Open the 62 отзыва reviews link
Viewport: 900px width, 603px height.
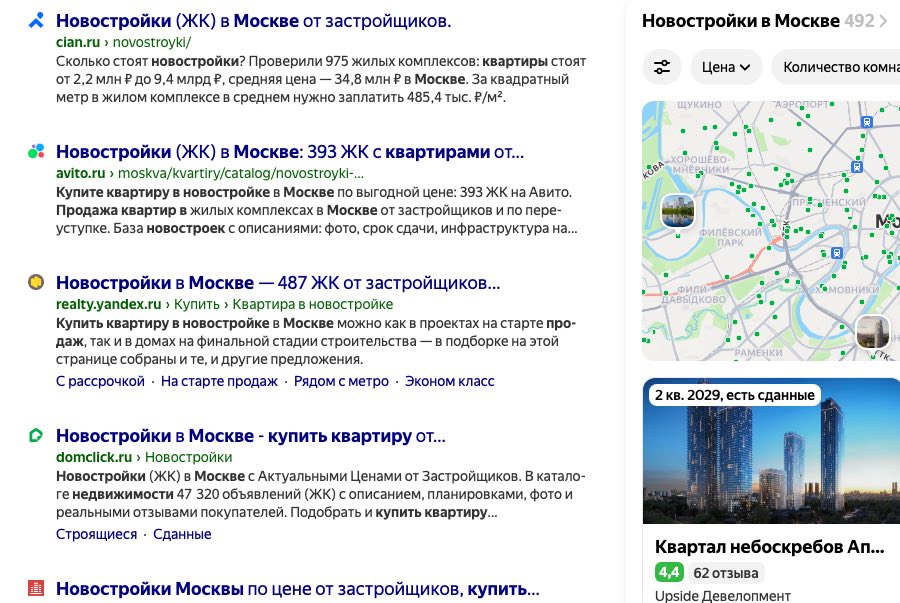pos(726,573)
